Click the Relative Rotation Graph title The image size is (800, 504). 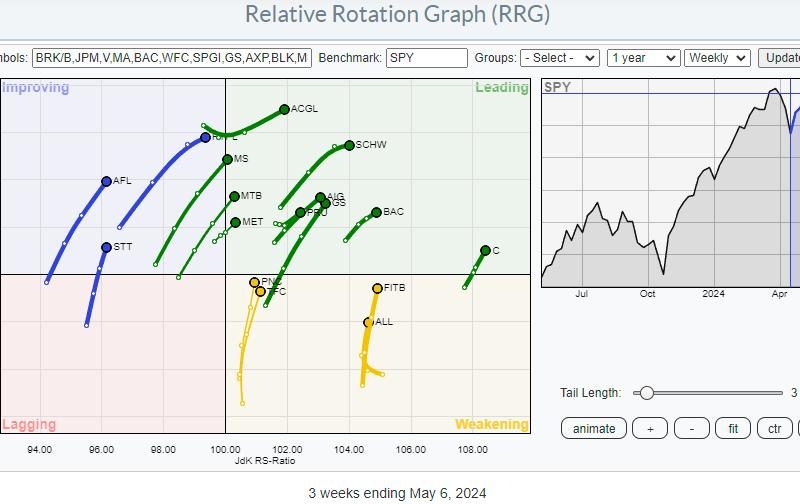point(397,14)
